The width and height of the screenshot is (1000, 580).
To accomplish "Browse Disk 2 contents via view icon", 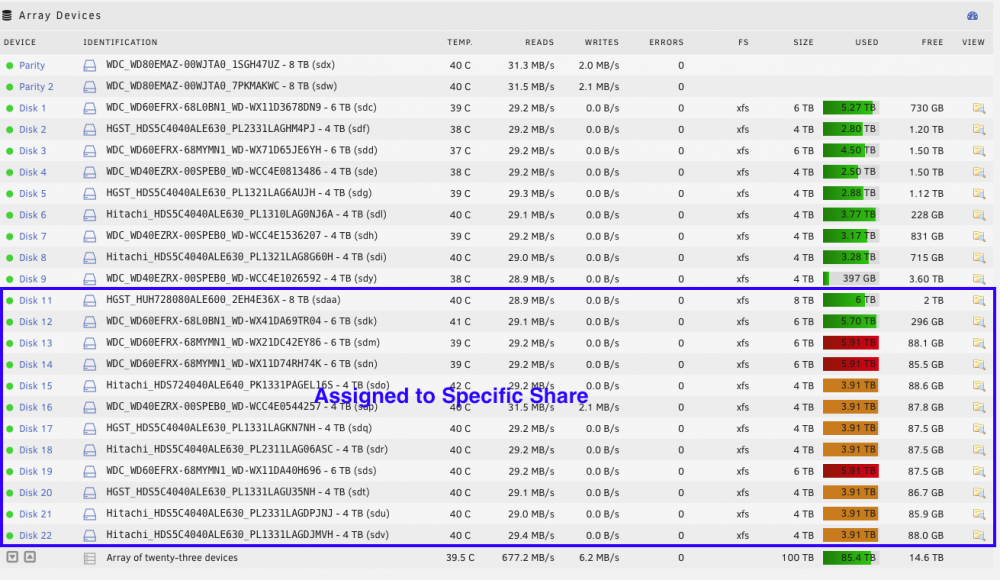I will (x=978, y=130).
